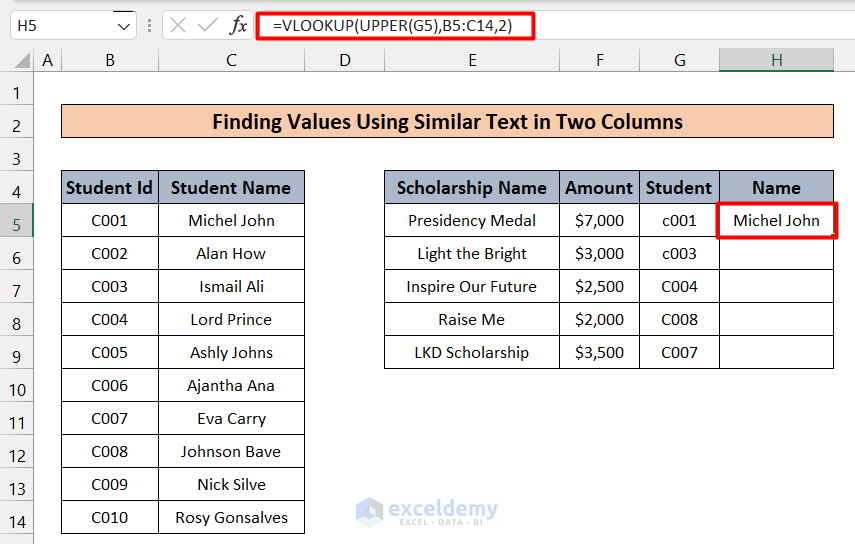
Task: Click the 'Amount' header cell
Action: point(599,188)
